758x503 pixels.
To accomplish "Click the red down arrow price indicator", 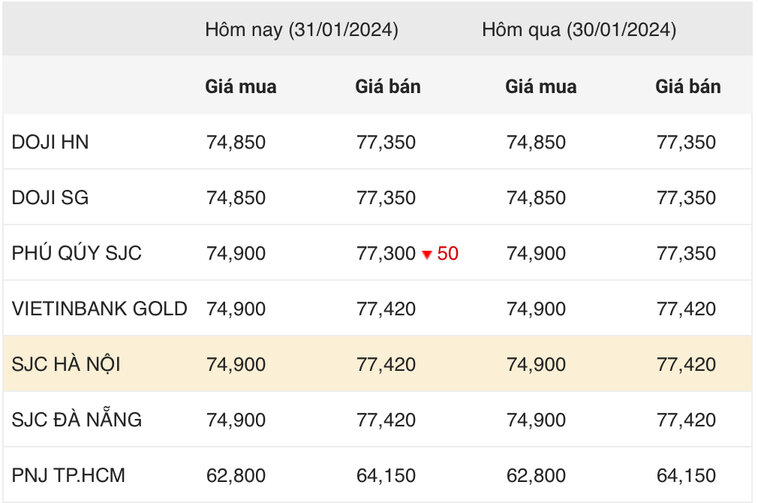I will point(427,254).
